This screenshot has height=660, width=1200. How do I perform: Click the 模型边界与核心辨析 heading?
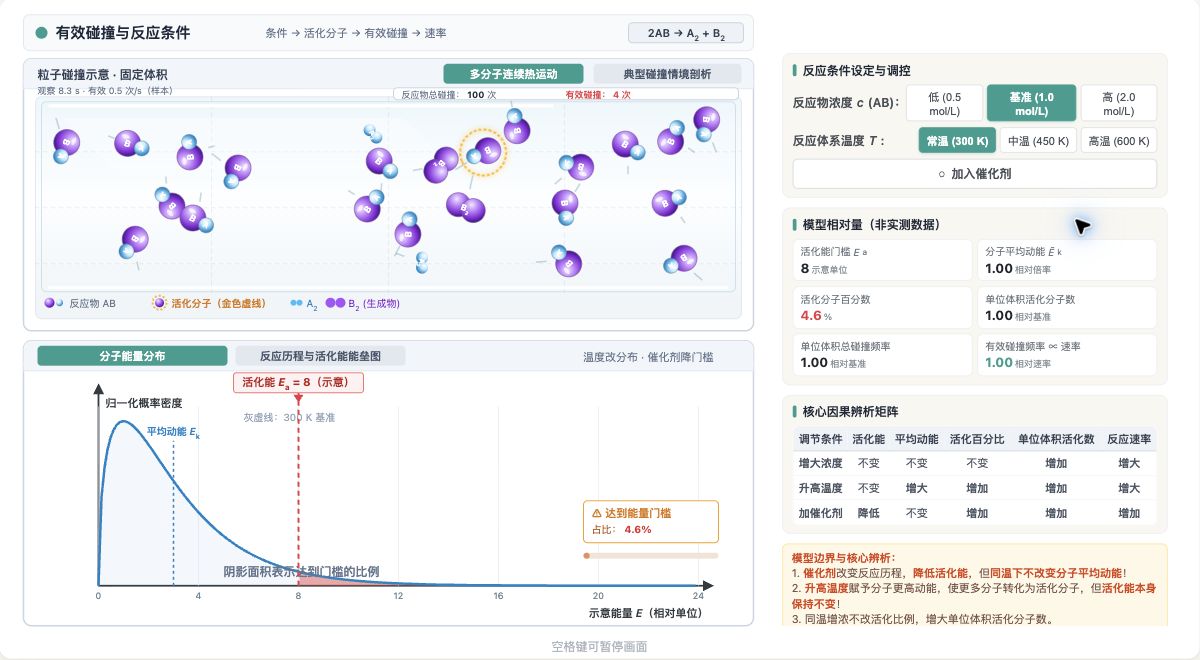pos(844,557)
